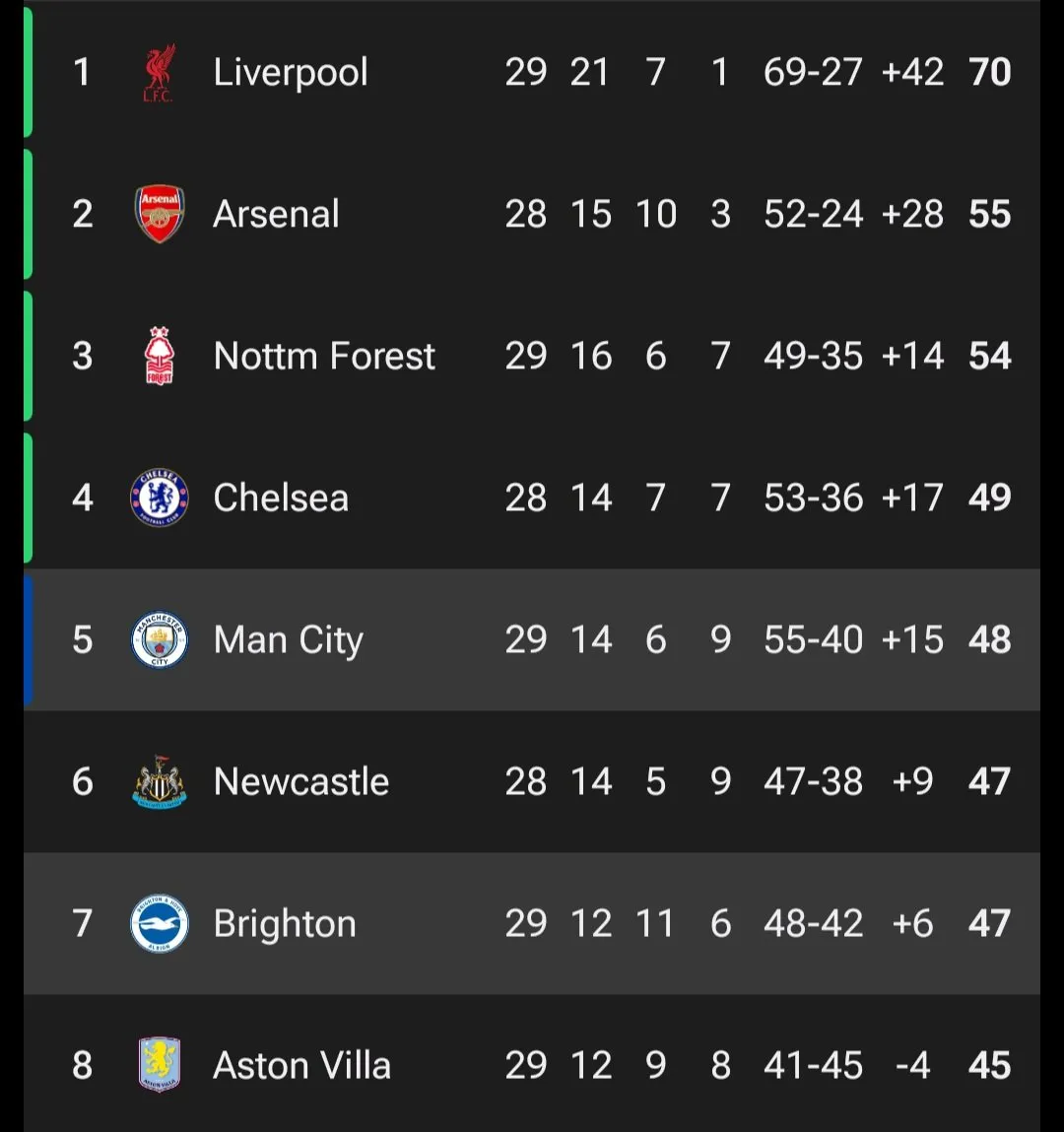Tap Liverpool's 70 points total
This screenshot has height=1132, width=1064.
(x=990, y=72)
